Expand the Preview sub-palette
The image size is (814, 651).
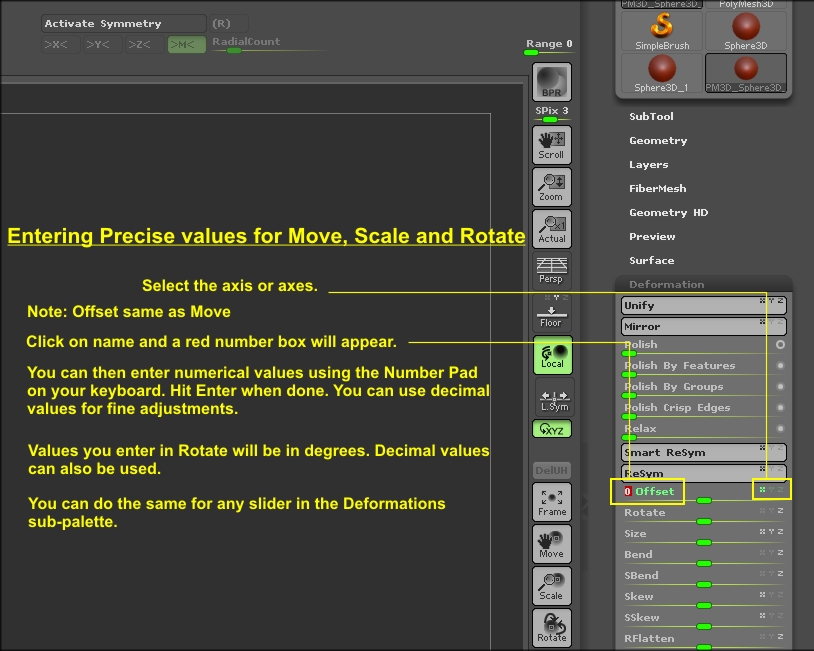pyautogui.click(x=652, y=236)
